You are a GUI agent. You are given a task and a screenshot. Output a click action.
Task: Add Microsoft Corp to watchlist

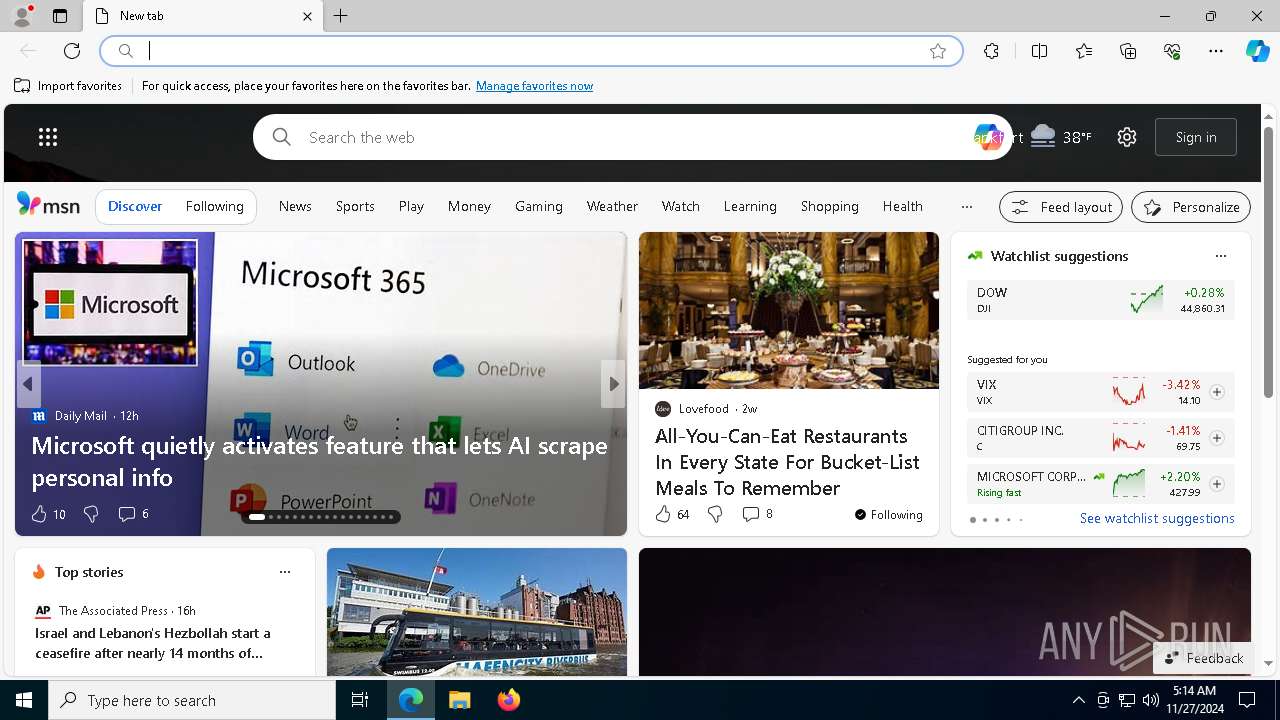(1217, 484)
